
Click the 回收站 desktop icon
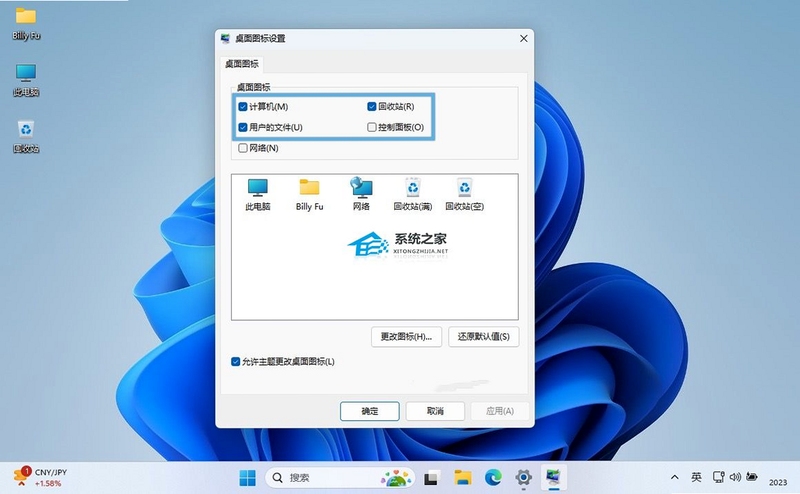point(26,137)
